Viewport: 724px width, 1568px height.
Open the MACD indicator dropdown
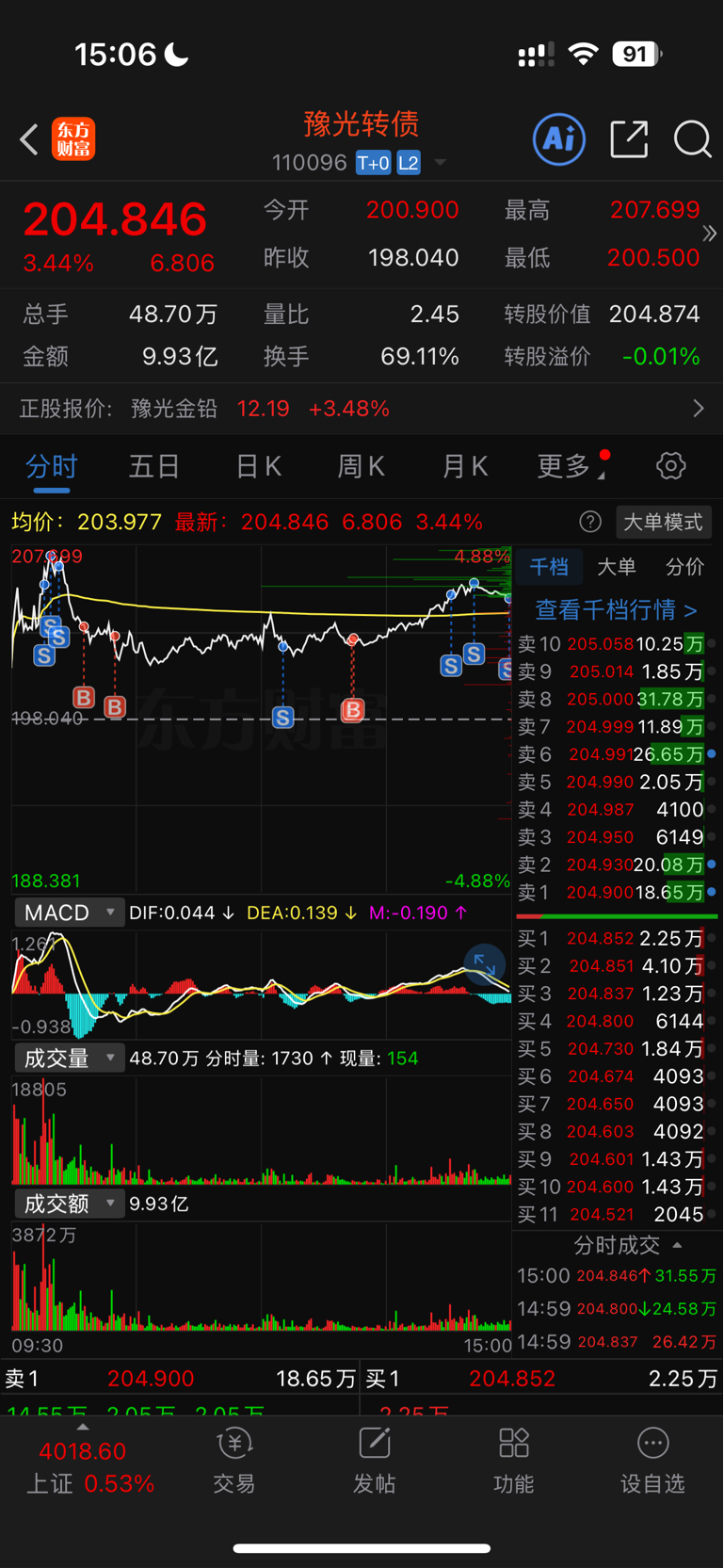pyautogui.click(x=69, y=913)
